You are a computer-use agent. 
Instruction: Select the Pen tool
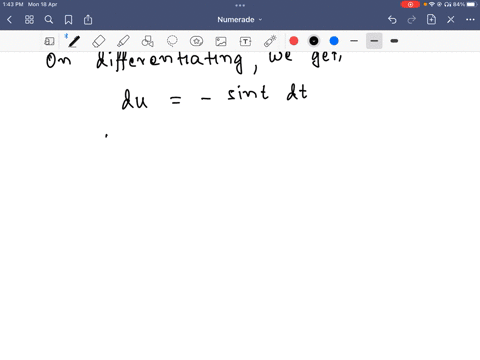(73, 41)
